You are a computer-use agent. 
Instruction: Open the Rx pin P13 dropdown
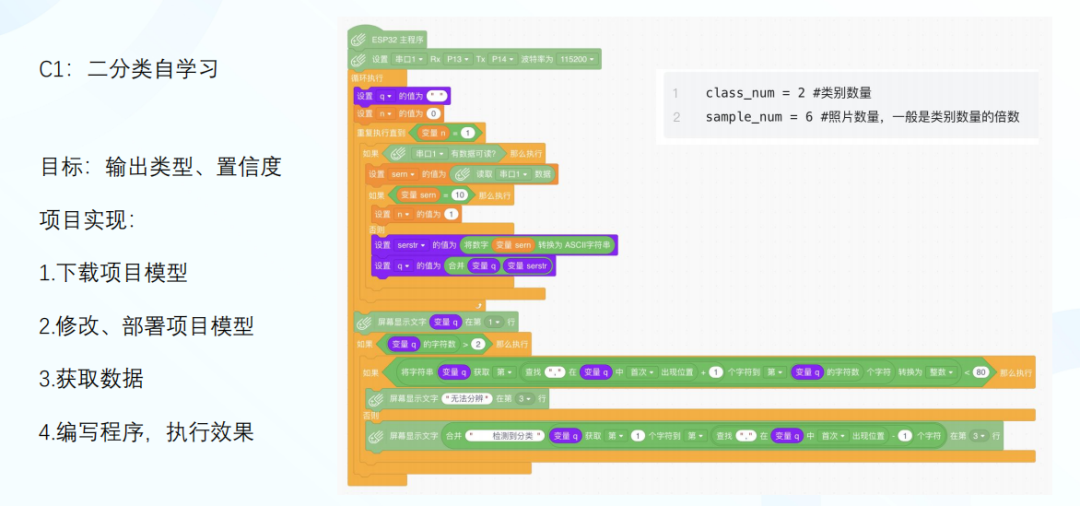pos(457,59)
